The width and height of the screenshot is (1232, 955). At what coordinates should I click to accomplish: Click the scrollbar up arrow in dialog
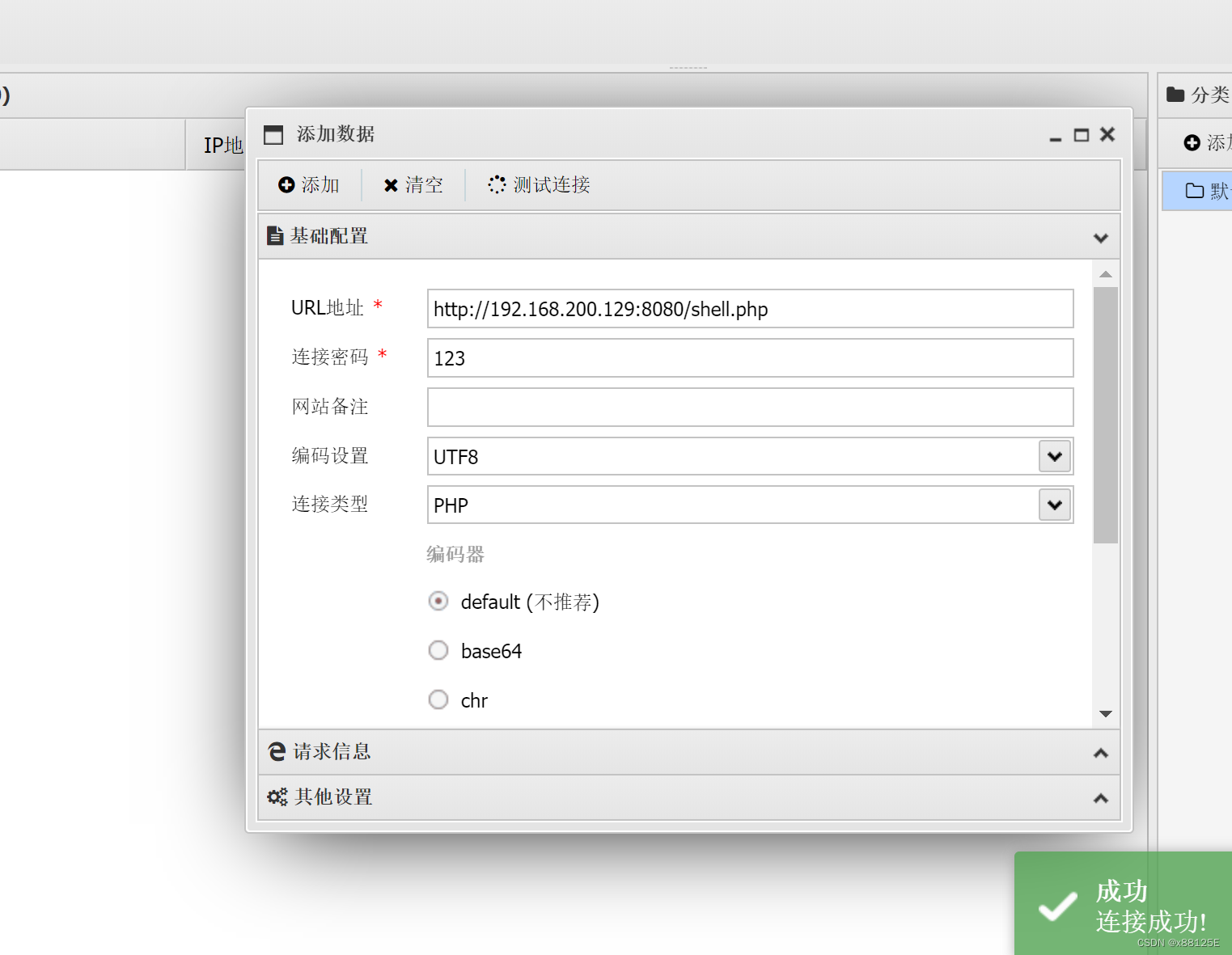click(1106, 274)
